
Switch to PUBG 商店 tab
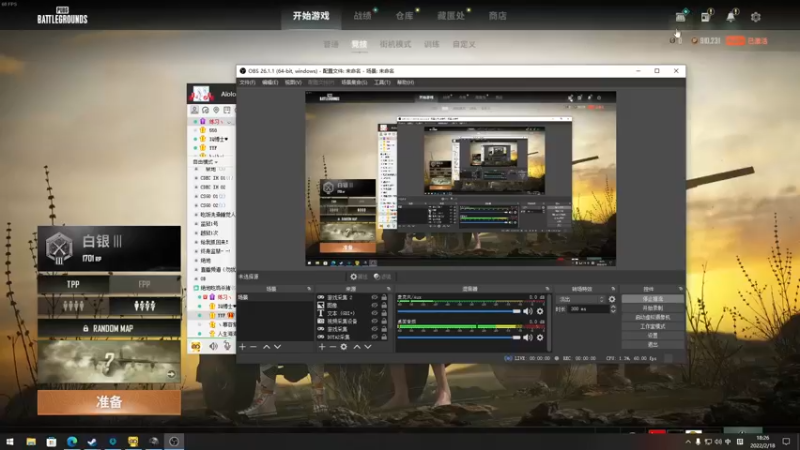tap(497, 16)
